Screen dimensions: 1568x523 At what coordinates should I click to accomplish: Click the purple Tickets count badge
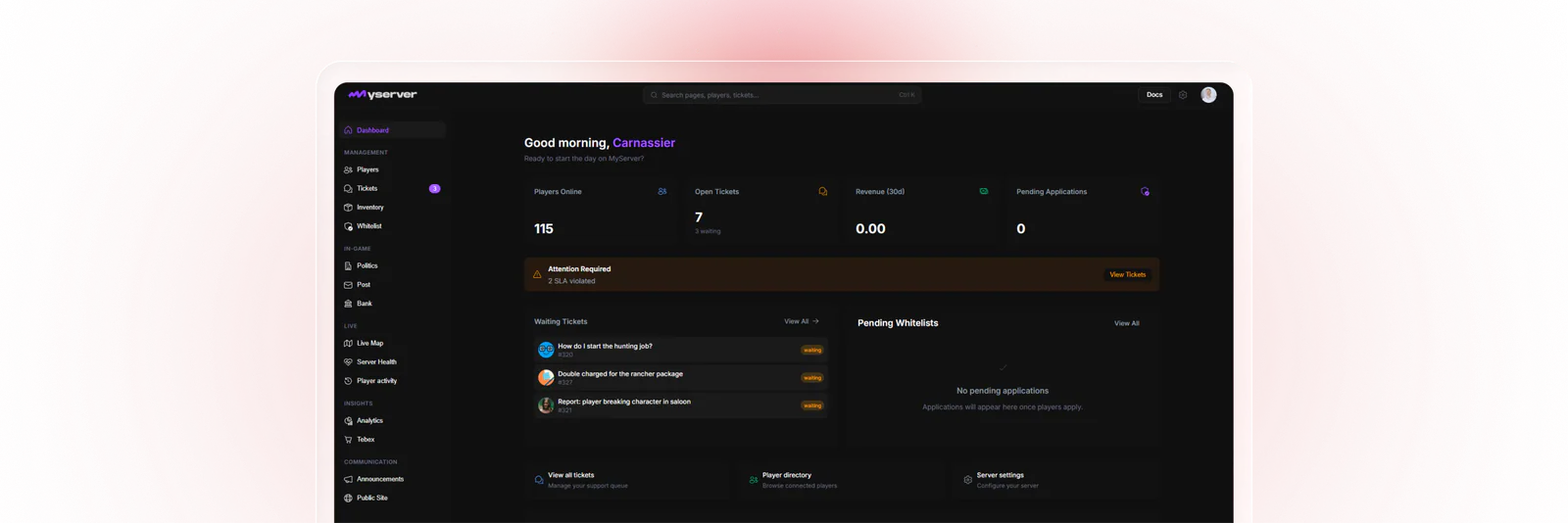pyautogui.click(x=434, y=188)
